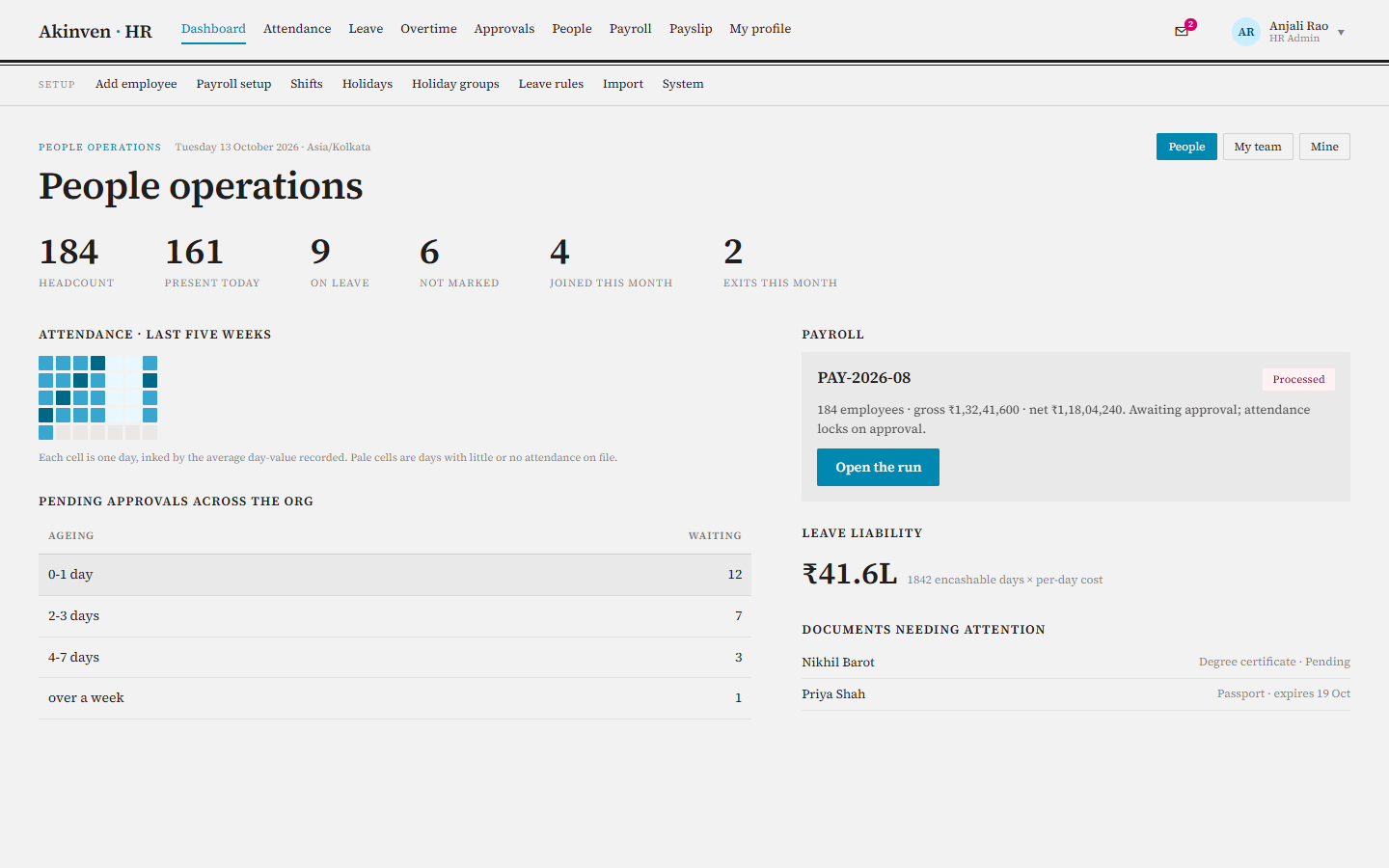
Task: Click the ₹41.6L leave liability figure
Action: [850, 574]
